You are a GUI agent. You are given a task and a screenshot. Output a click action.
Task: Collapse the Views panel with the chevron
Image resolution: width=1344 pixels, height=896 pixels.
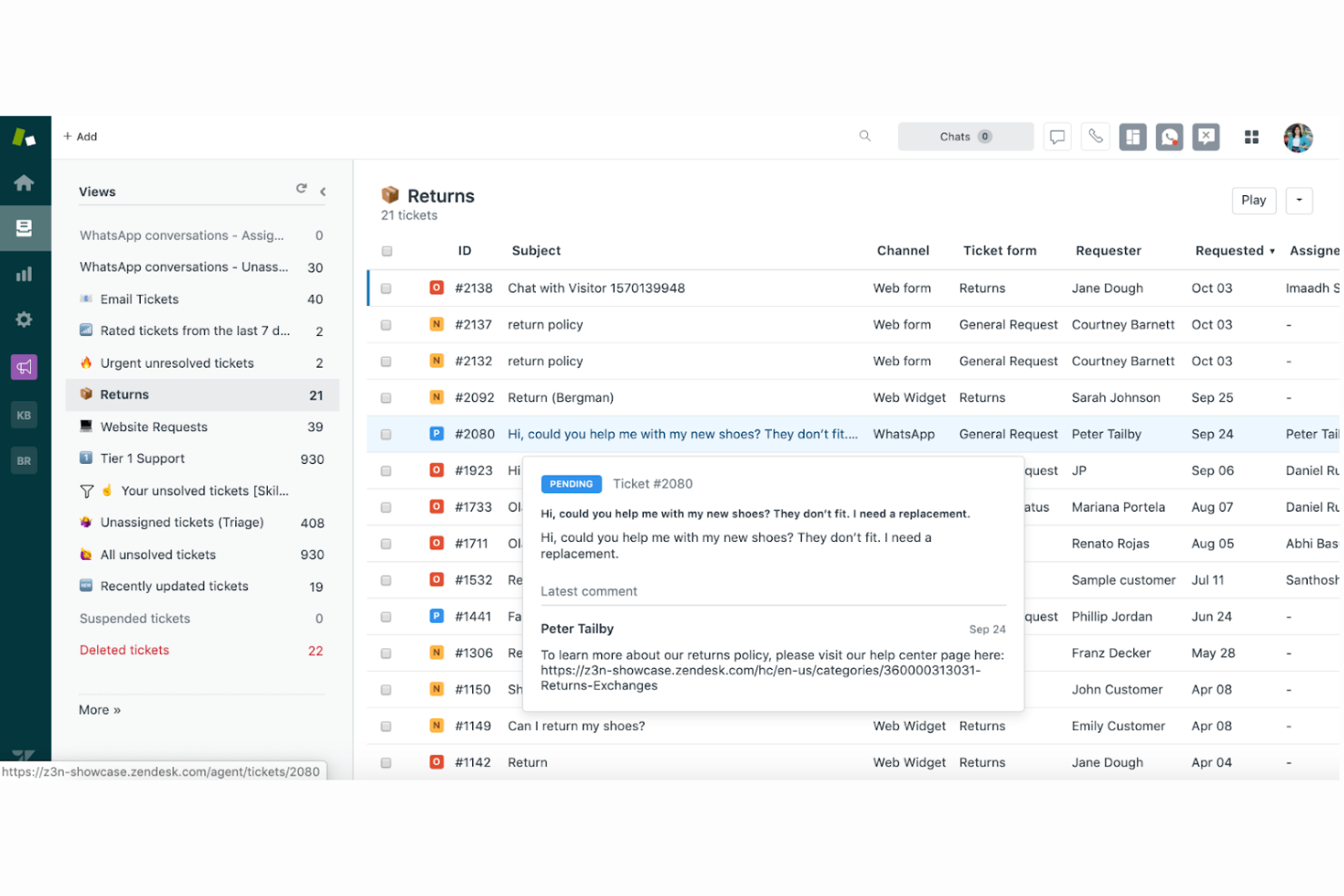(322, 192)
